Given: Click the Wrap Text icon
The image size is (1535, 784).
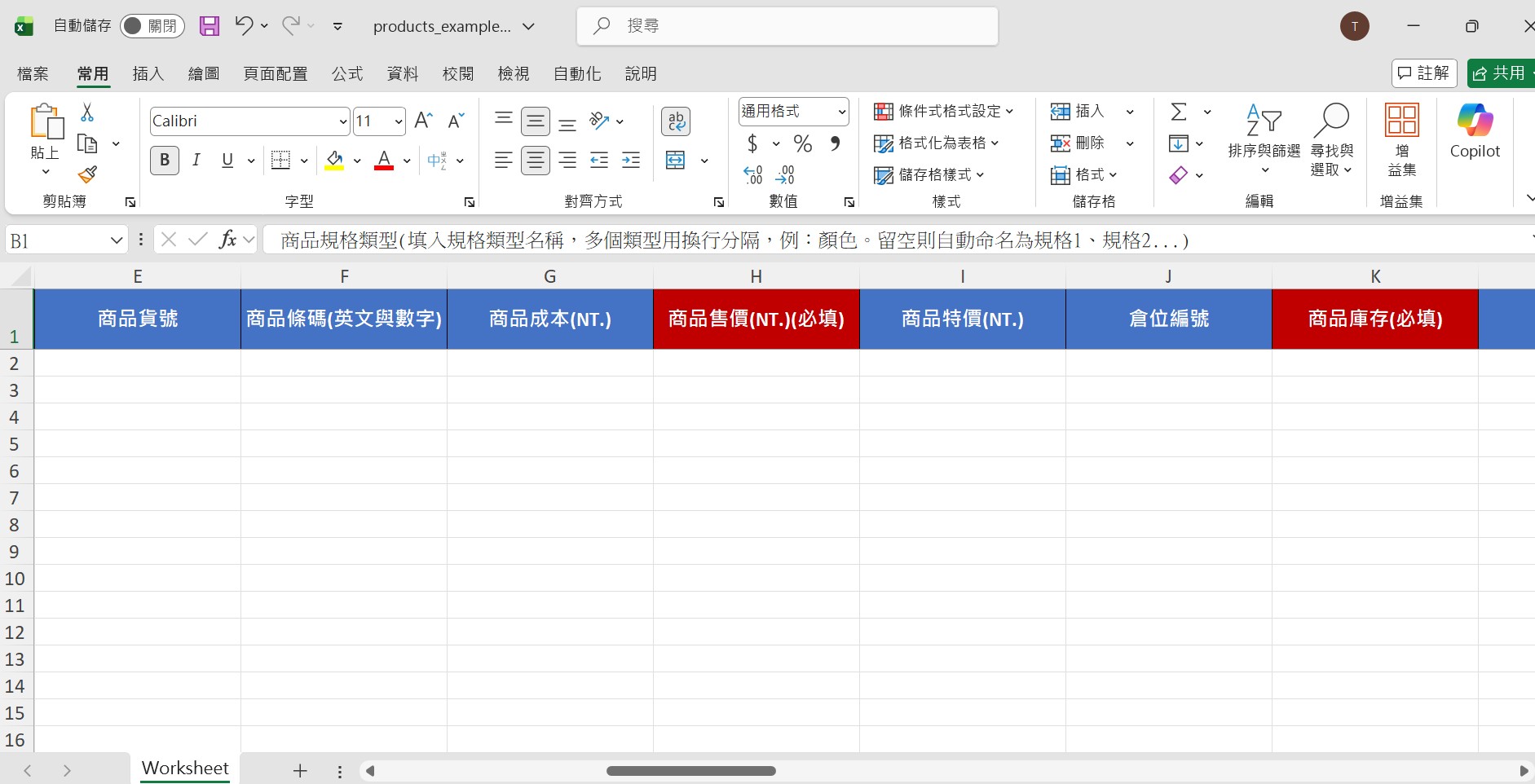Looking at the screenshot, I should (x=676, y=121).
